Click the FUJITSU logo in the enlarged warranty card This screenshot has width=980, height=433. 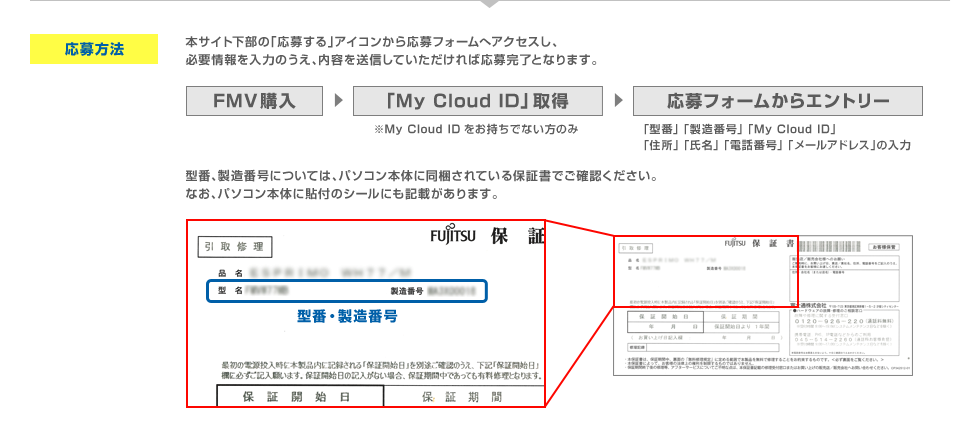pos(452,235)
